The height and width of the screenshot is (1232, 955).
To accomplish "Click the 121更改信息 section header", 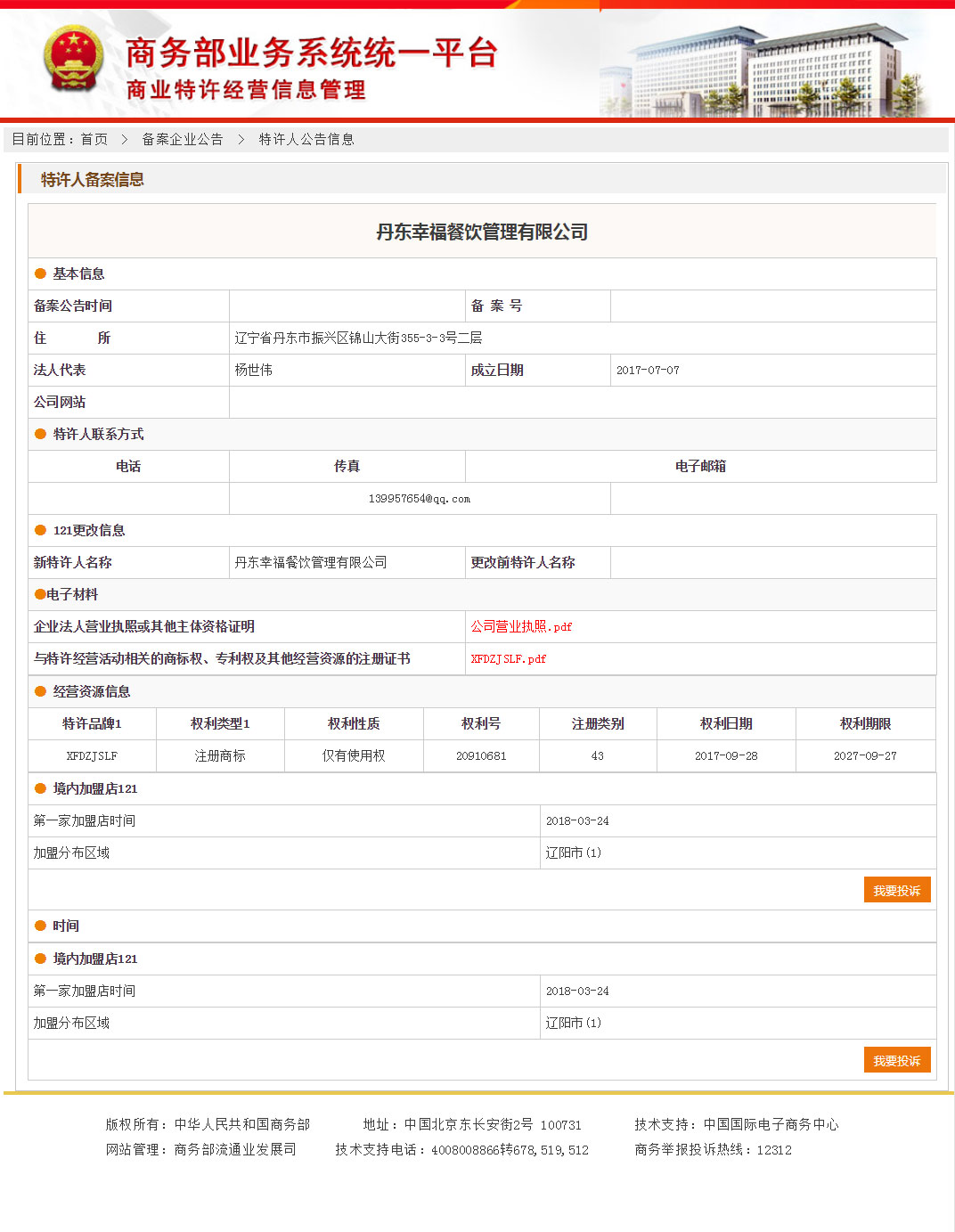I will [x=89, y=530].
